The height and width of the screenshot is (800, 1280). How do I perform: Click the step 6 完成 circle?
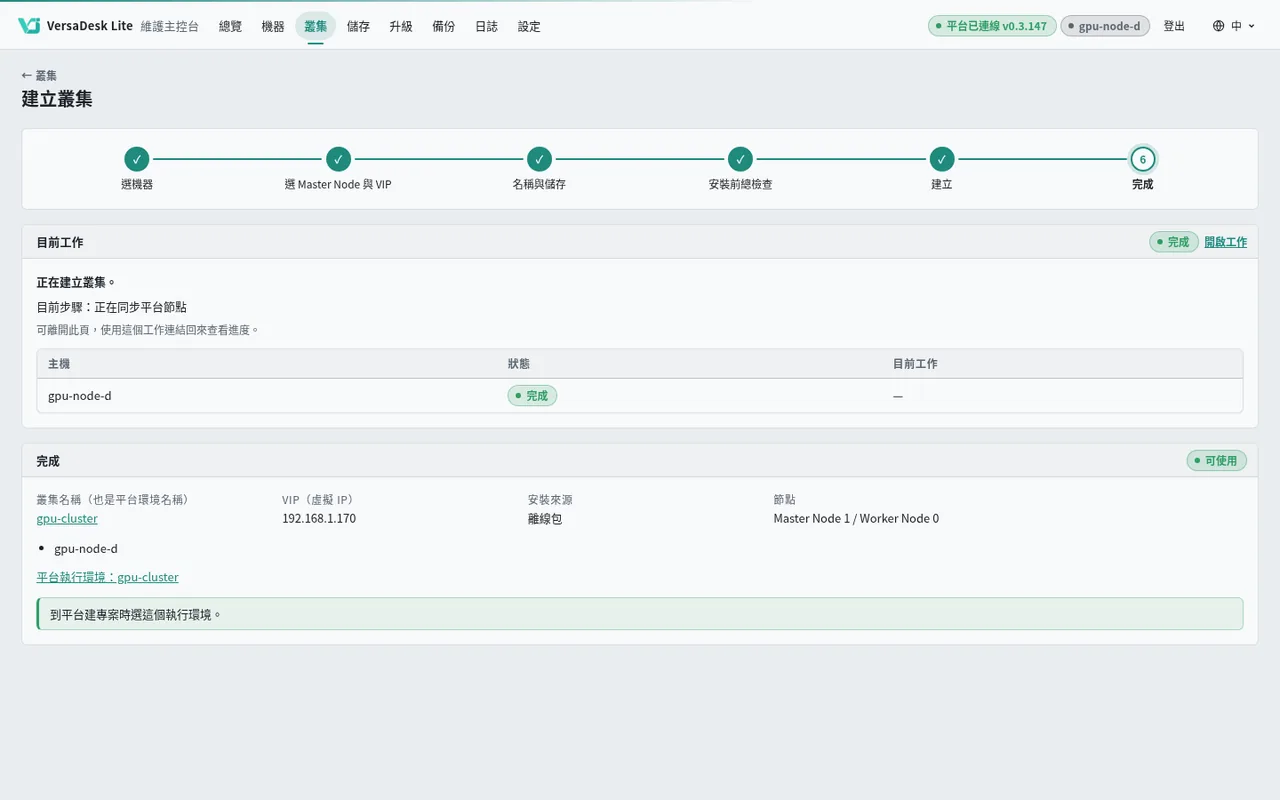(x=1142, y=159)
